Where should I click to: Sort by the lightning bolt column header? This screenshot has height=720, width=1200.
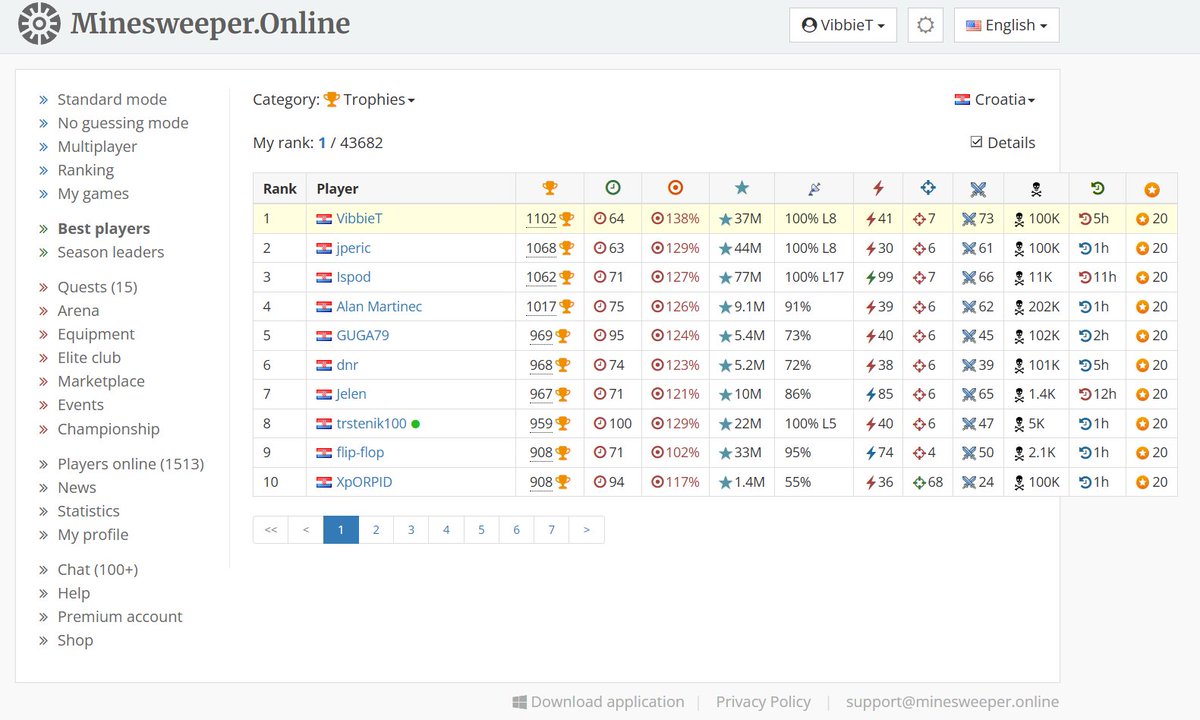pyautogui.click(x=878, y=188)
